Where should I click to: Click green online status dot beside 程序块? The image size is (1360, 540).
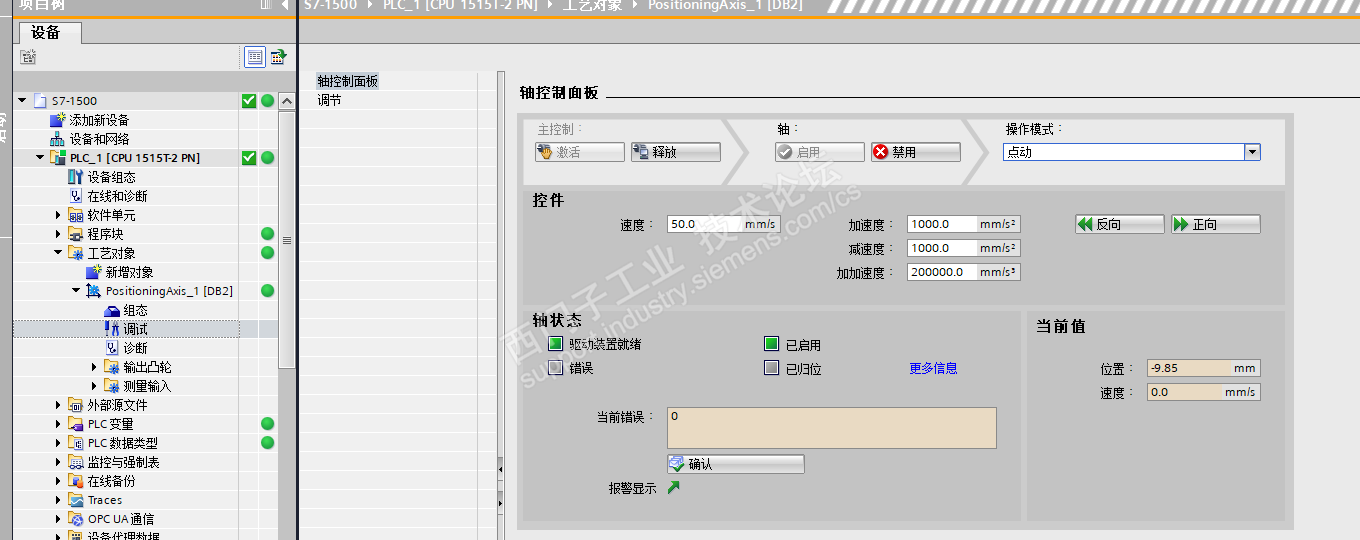267,234
